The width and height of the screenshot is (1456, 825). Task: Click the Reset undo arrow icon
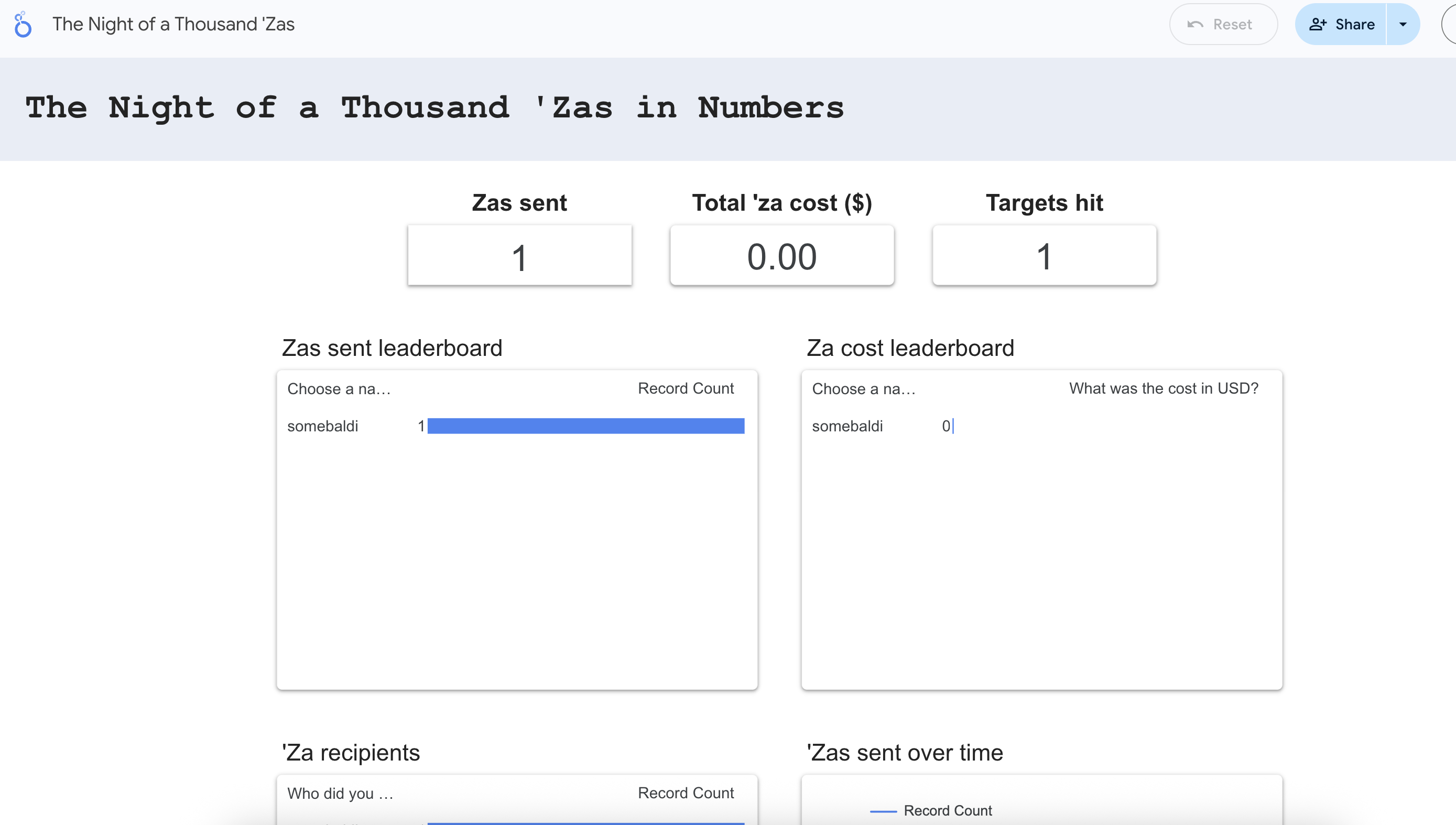pos(1195,24)
